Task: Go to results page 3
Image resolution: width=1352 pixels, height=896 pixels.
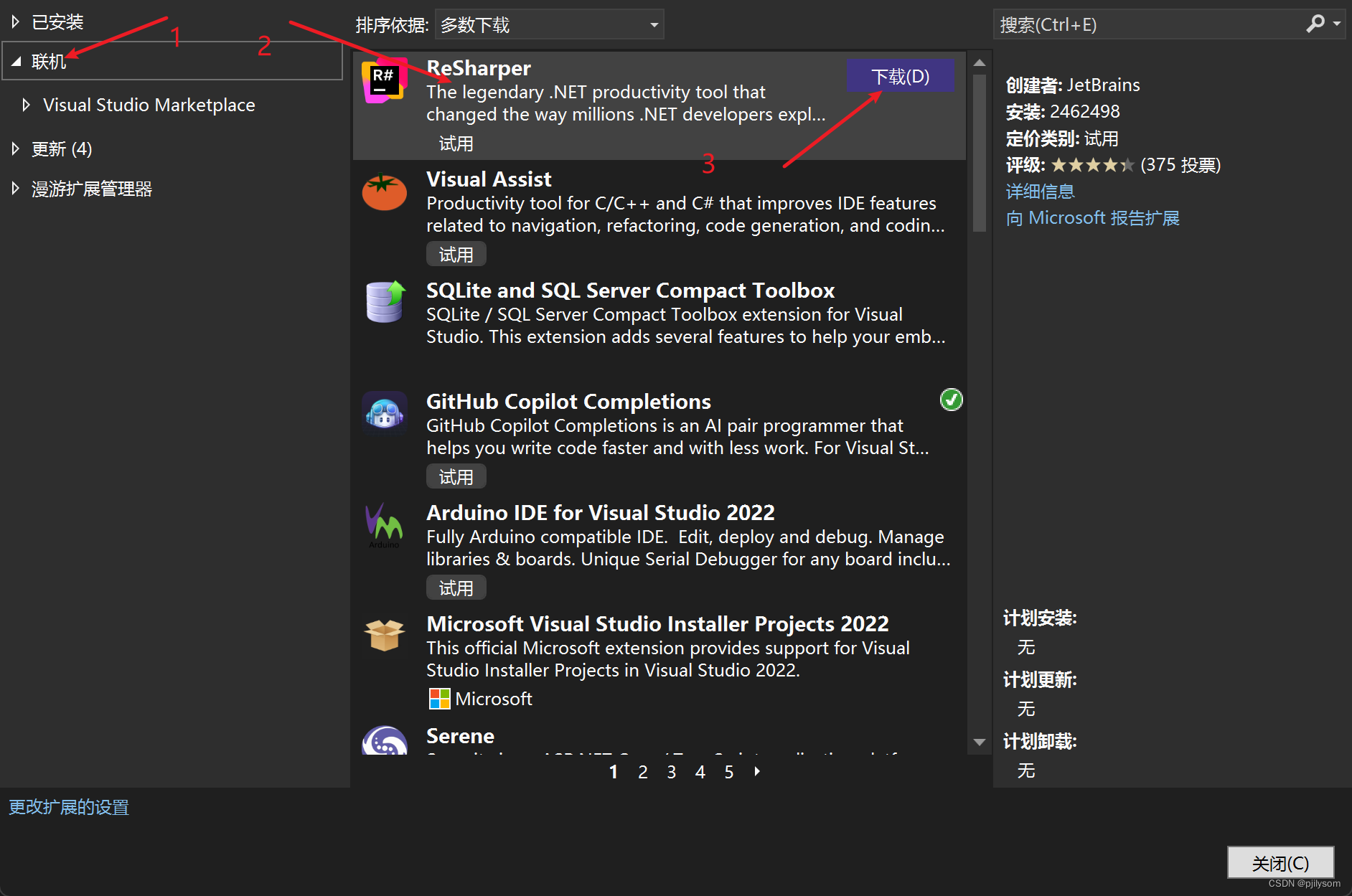Action: point(671,772)
